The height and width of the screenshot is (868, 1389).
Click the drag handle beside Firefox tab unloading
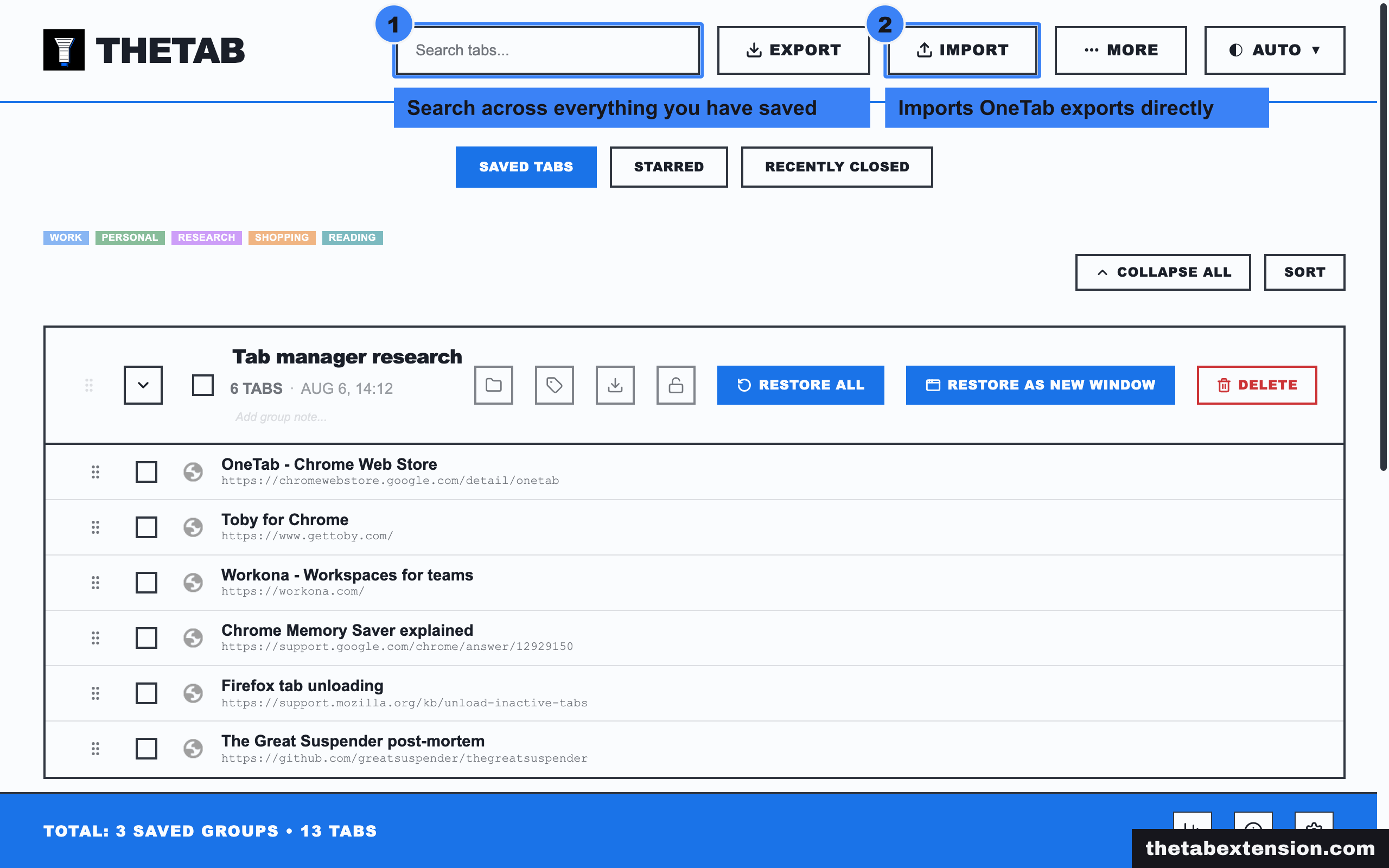point(95,693)
